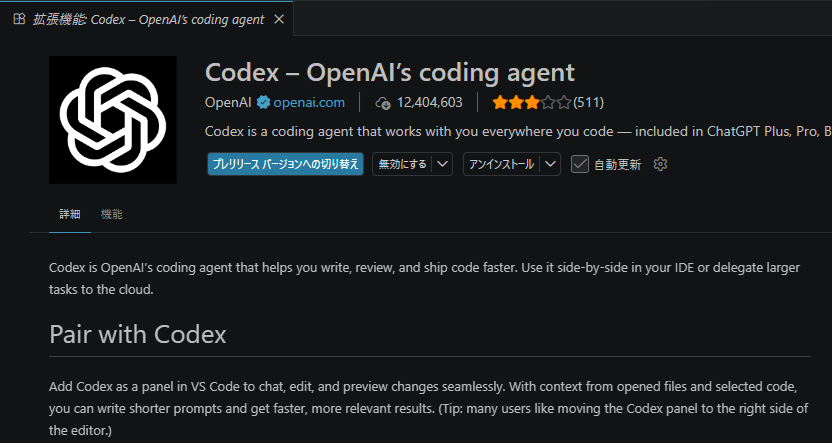Switch to プレリリース バージョン button
This screenshot has height=443, width=832.
(x=285, y=164)
